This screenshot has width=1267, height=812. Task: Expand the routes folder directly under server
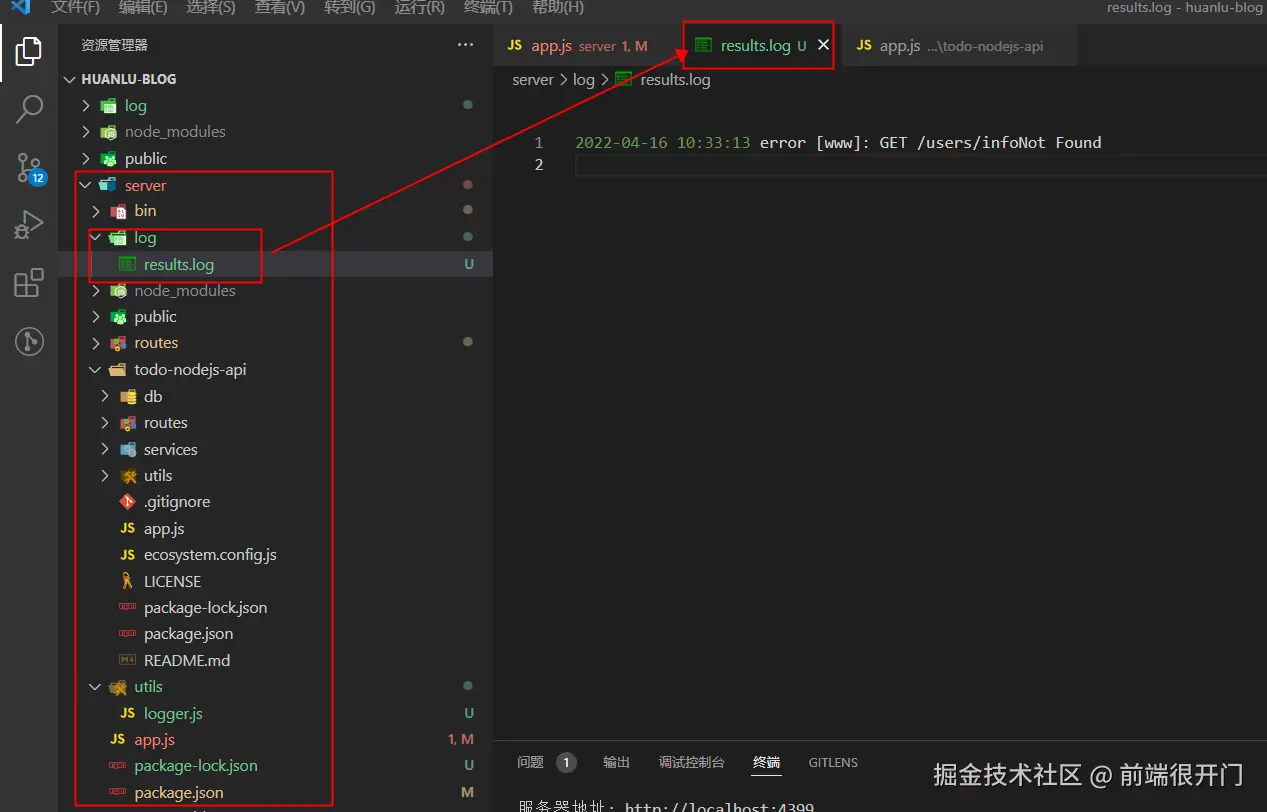click(96, 343)
